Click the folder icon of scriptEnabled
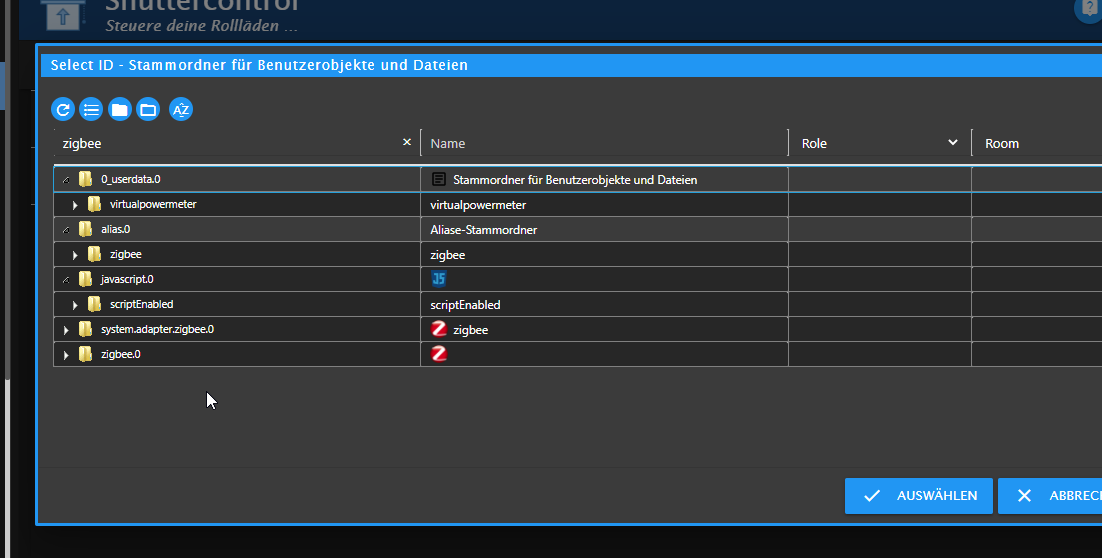Image resolution: width=1102 pixels, height=558 pixels. [94, 304]
